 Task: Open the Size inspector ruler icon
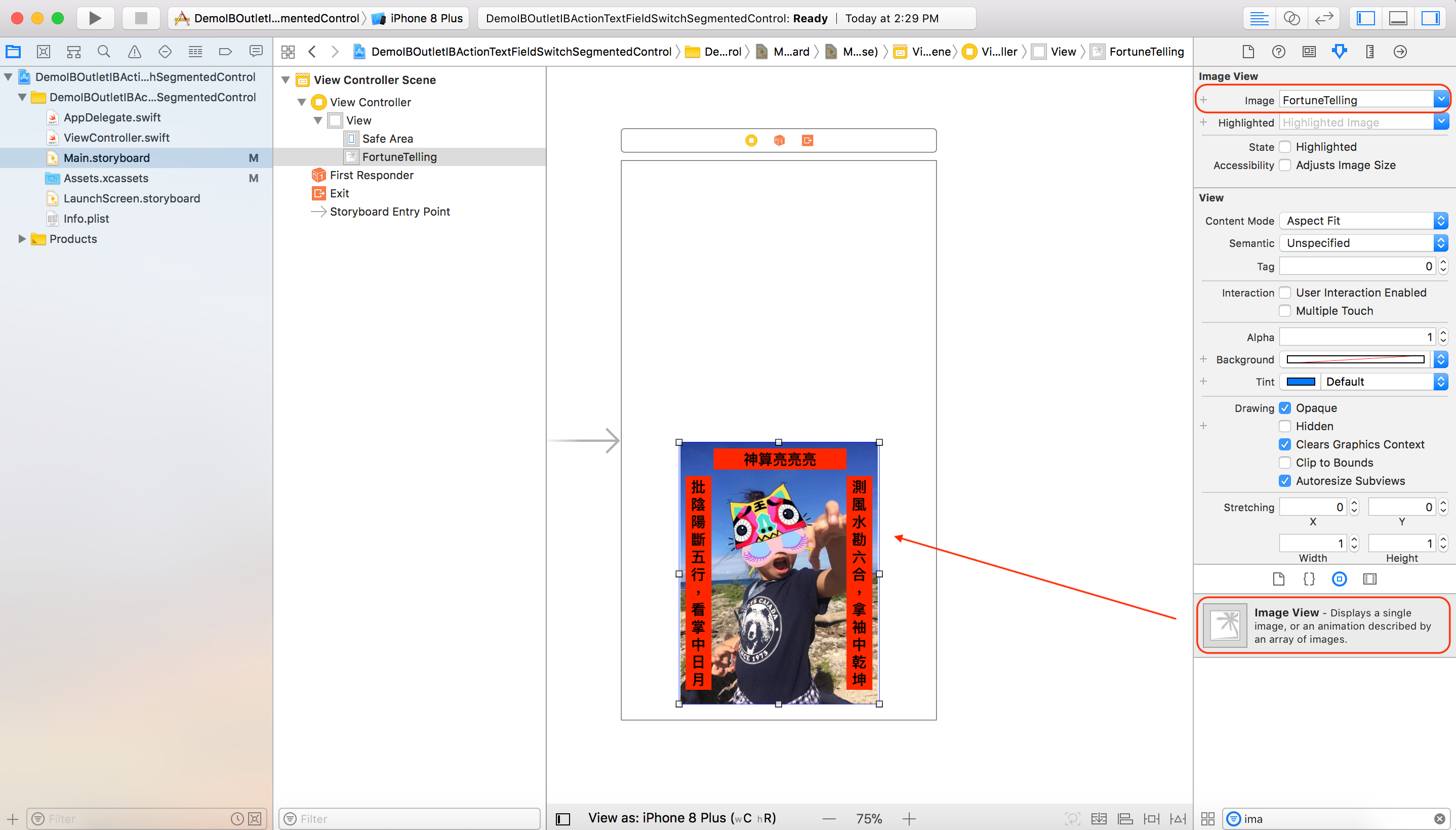coord(1369,52)
